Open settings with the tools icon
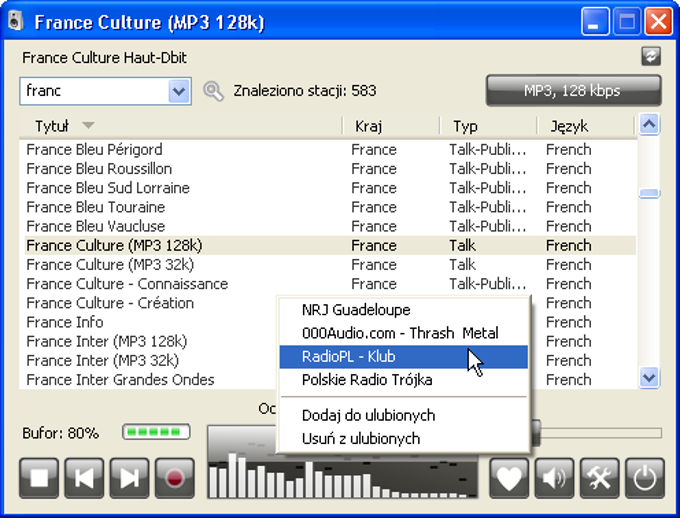 point(599,478)
